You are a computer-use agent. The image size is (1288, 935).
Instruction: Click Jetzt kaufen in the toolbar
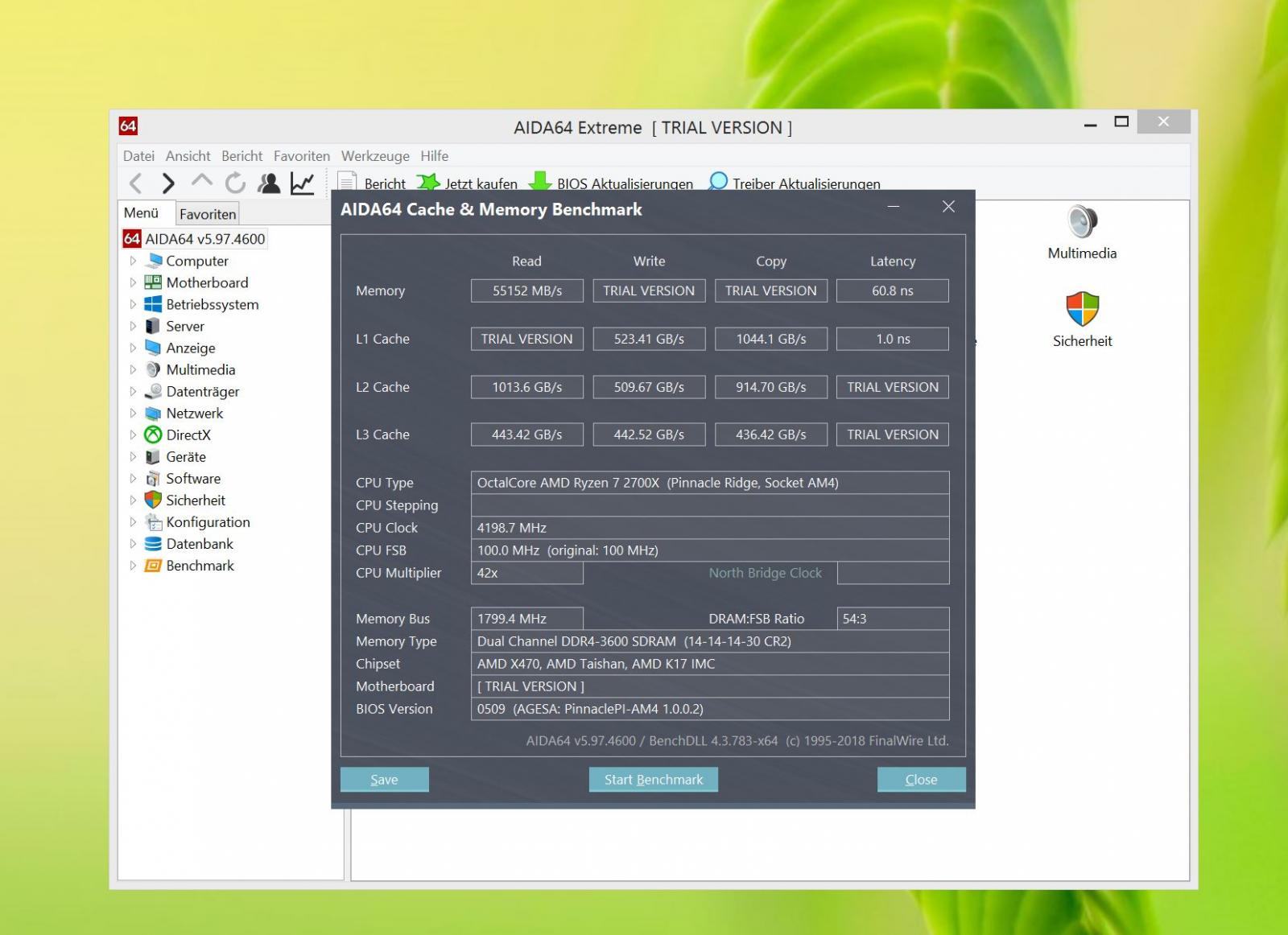tap(468, 183)
